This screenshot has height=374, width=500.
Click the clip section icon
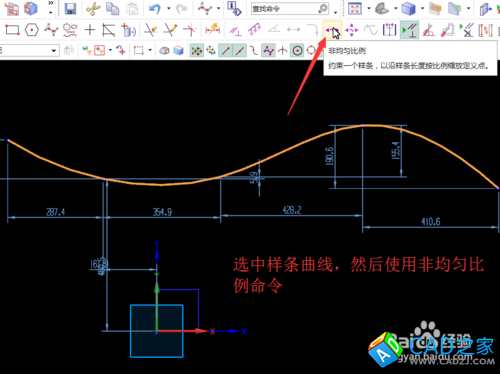(455, 9)
